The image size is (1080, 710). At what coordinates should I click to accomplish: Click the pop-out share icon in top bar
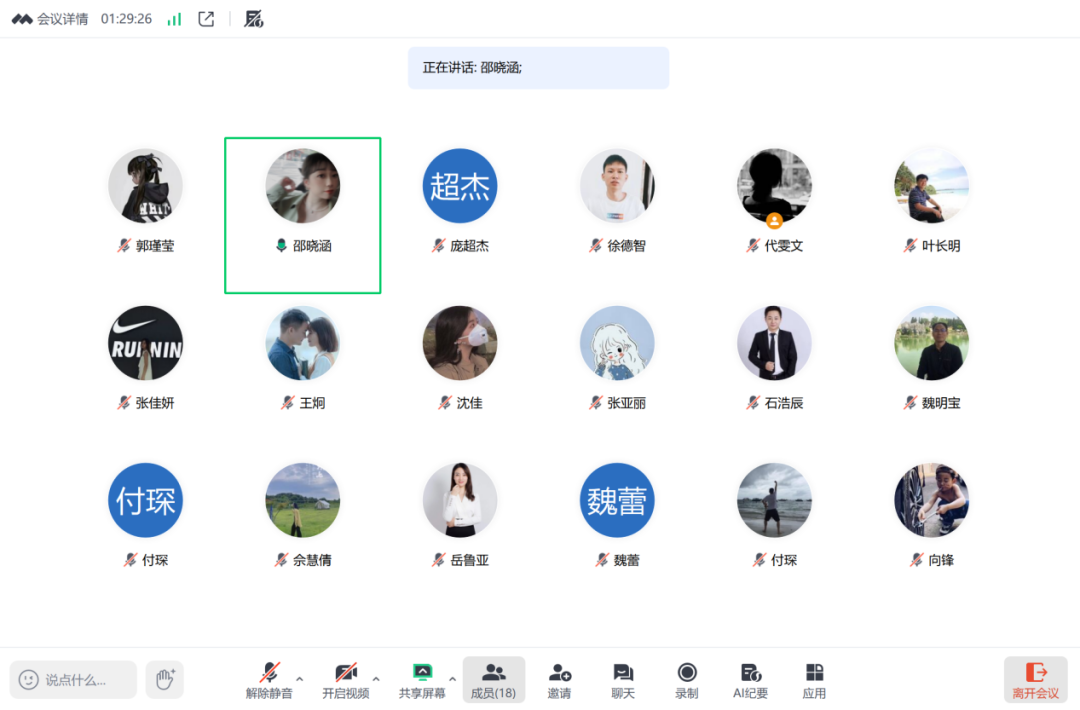pos(206,19)
